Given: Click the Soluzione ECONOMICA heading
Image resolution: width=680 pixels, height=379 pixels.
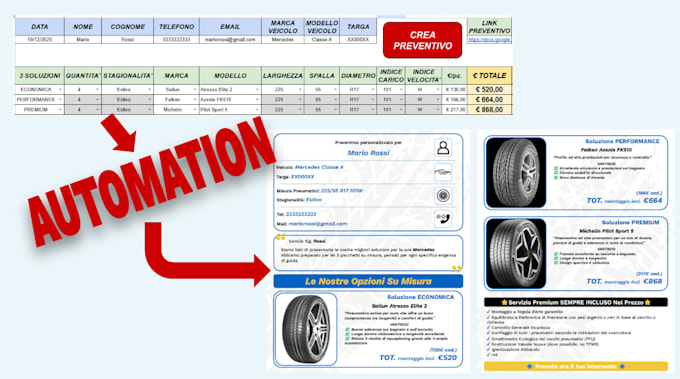Looking at the screenshot, I should 420,297.
